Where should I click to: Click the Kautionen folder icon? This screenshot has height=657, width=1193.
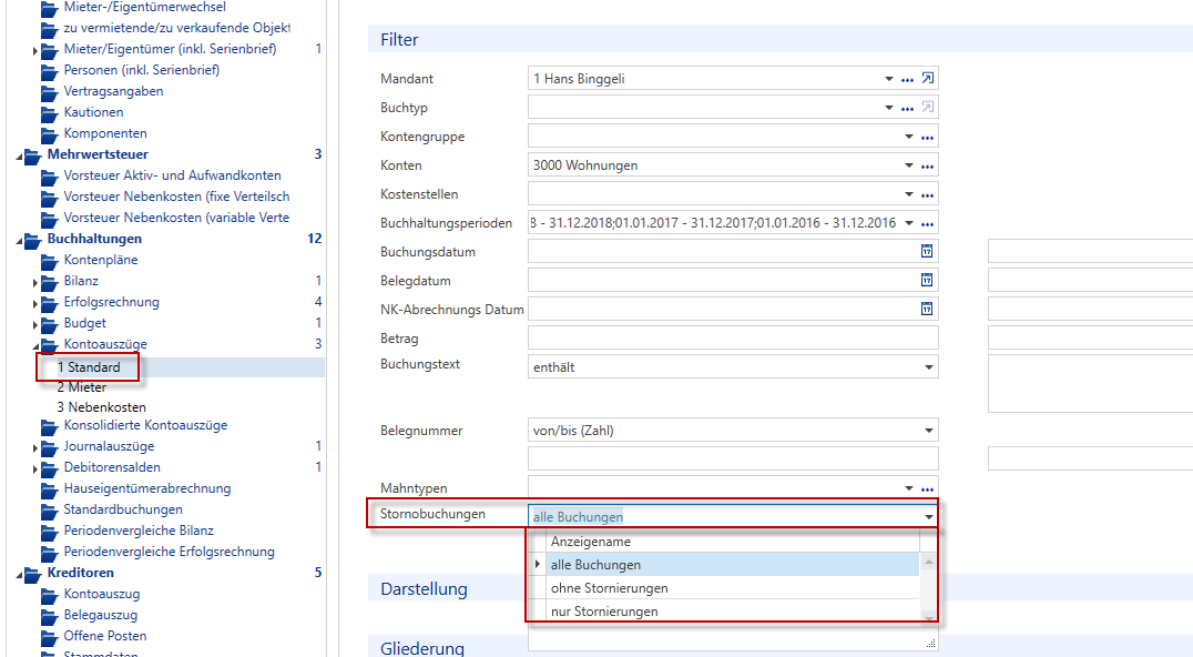tap(49, 113)
